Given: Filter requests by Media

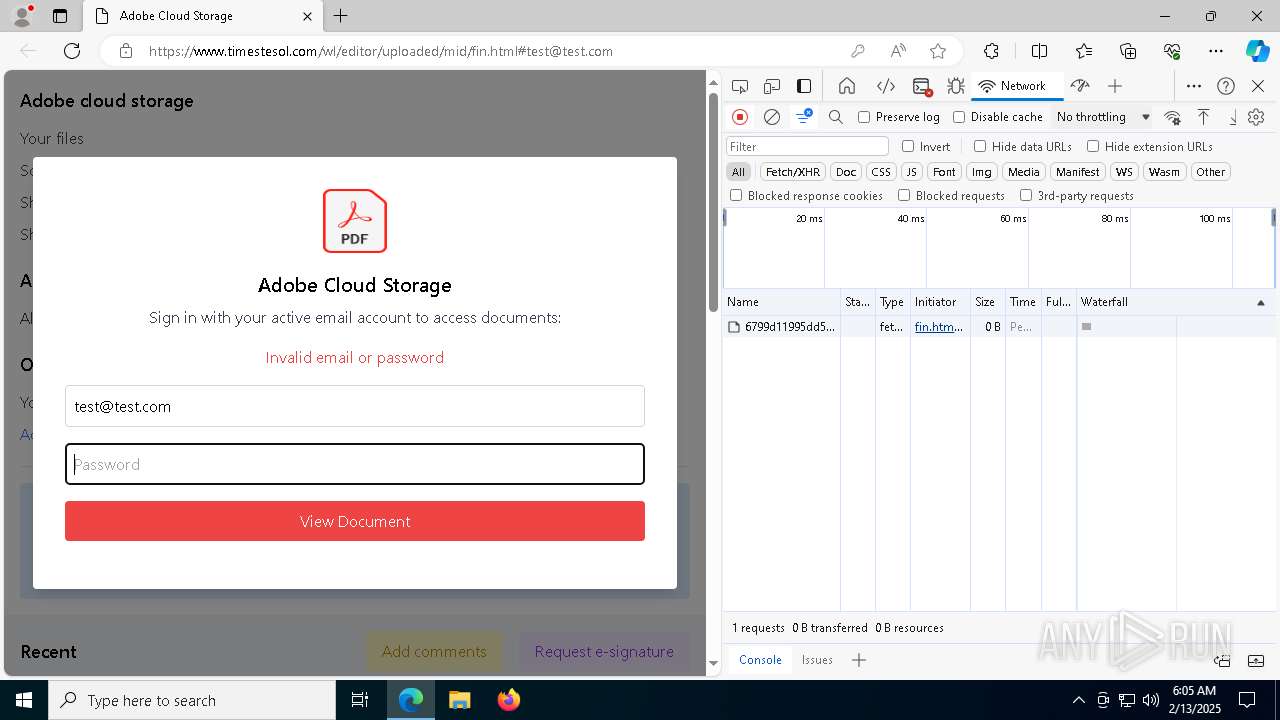Looking at the screenshot, I should (x=1023, y=172).
